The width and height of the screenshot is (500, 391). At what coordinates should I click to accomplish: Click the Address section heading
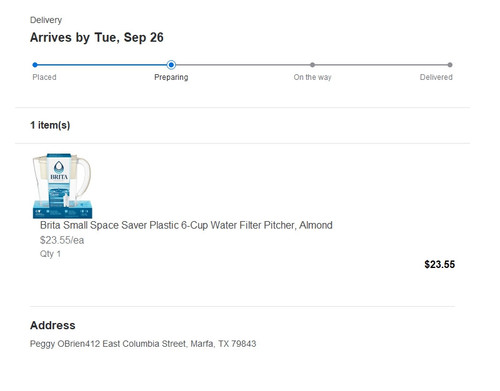pos(53,325)
